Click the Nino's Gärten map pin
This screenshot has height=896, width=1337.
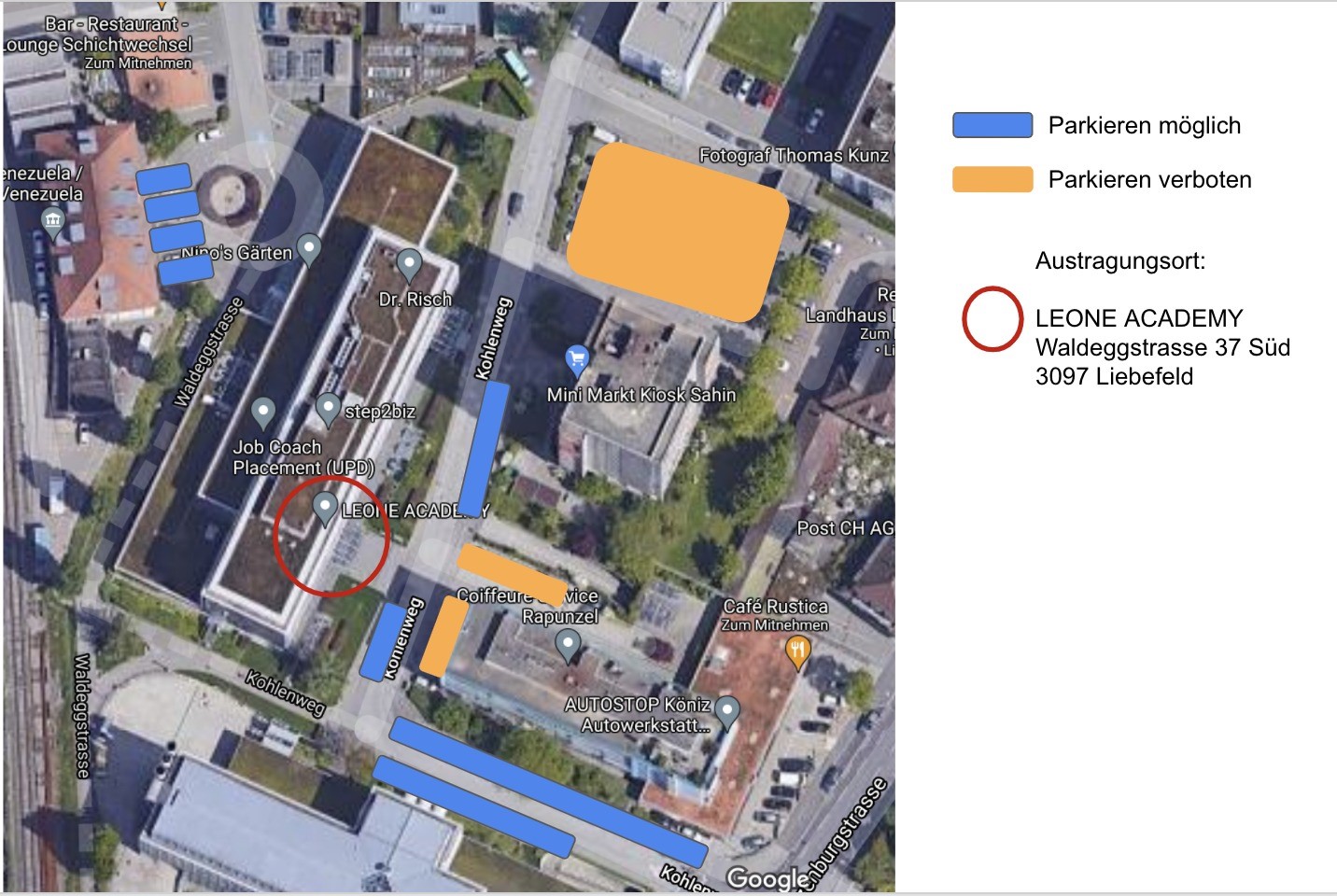click(x=309, y=249)
